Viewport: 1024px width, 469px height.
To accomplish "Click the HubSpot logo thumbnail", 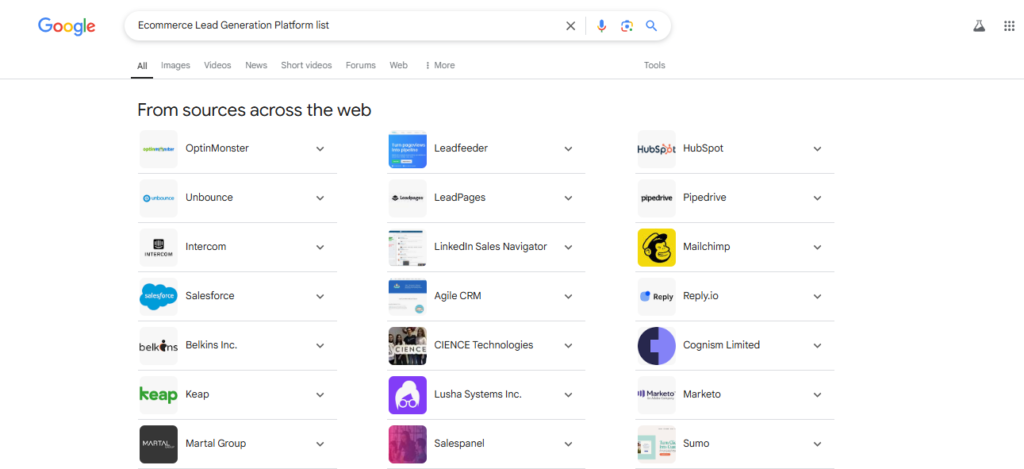I will pos(656,149).
